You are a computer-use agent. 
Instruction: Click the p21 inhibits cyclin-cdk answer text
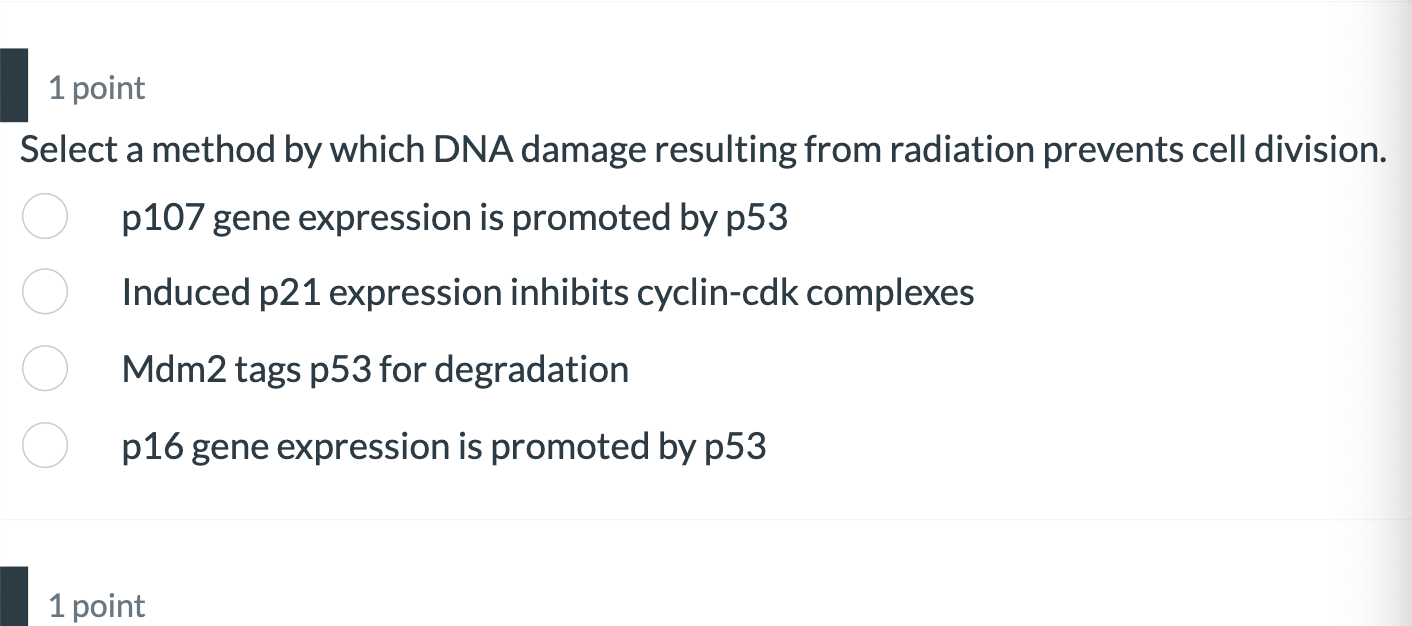tap(547, 291)
